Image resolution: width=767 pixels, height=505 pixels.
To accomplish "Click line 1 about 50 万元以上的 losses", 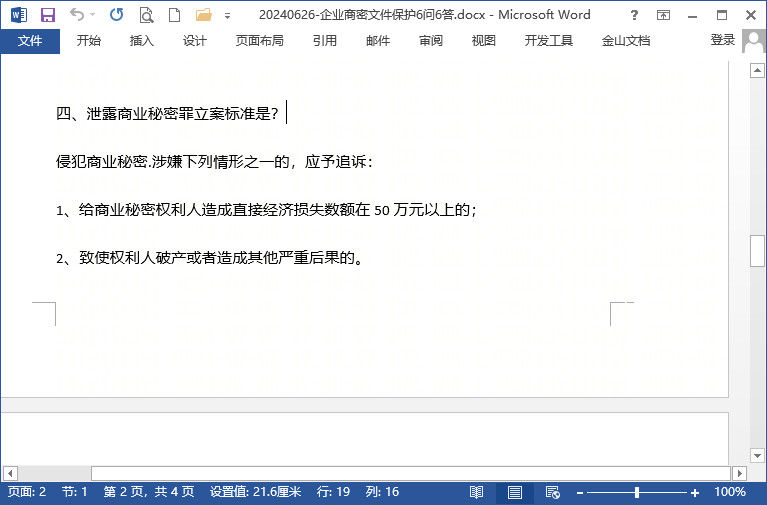I will tap(266, 210).
